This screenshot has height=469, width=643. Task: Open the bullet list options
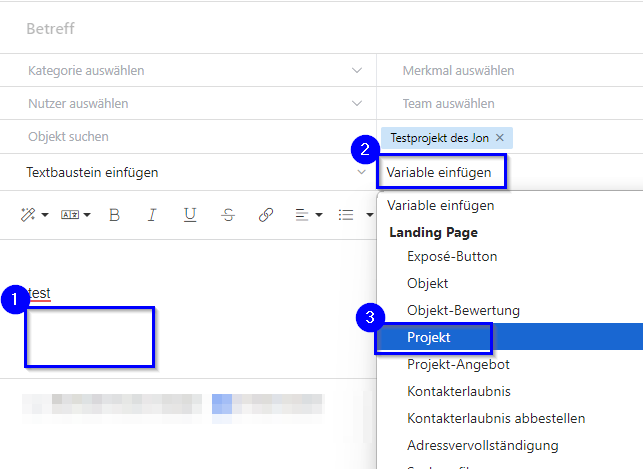(x=350, y=215)
